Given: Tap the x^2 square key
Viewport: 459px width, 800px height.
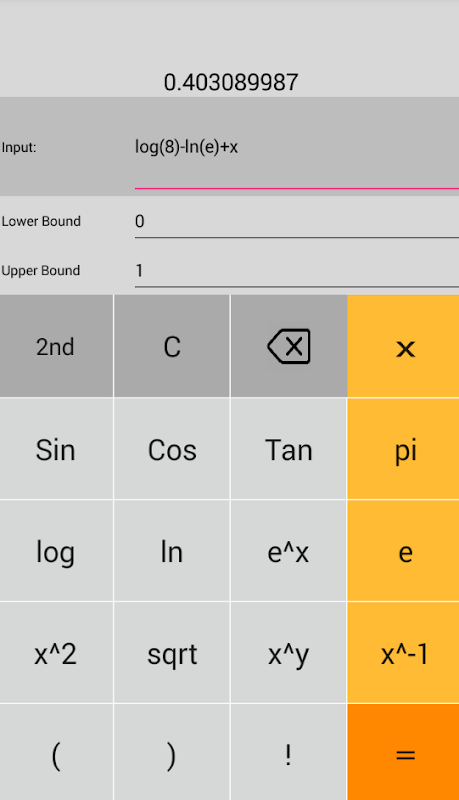Looking at the screenshot, I should click(56, 653).
